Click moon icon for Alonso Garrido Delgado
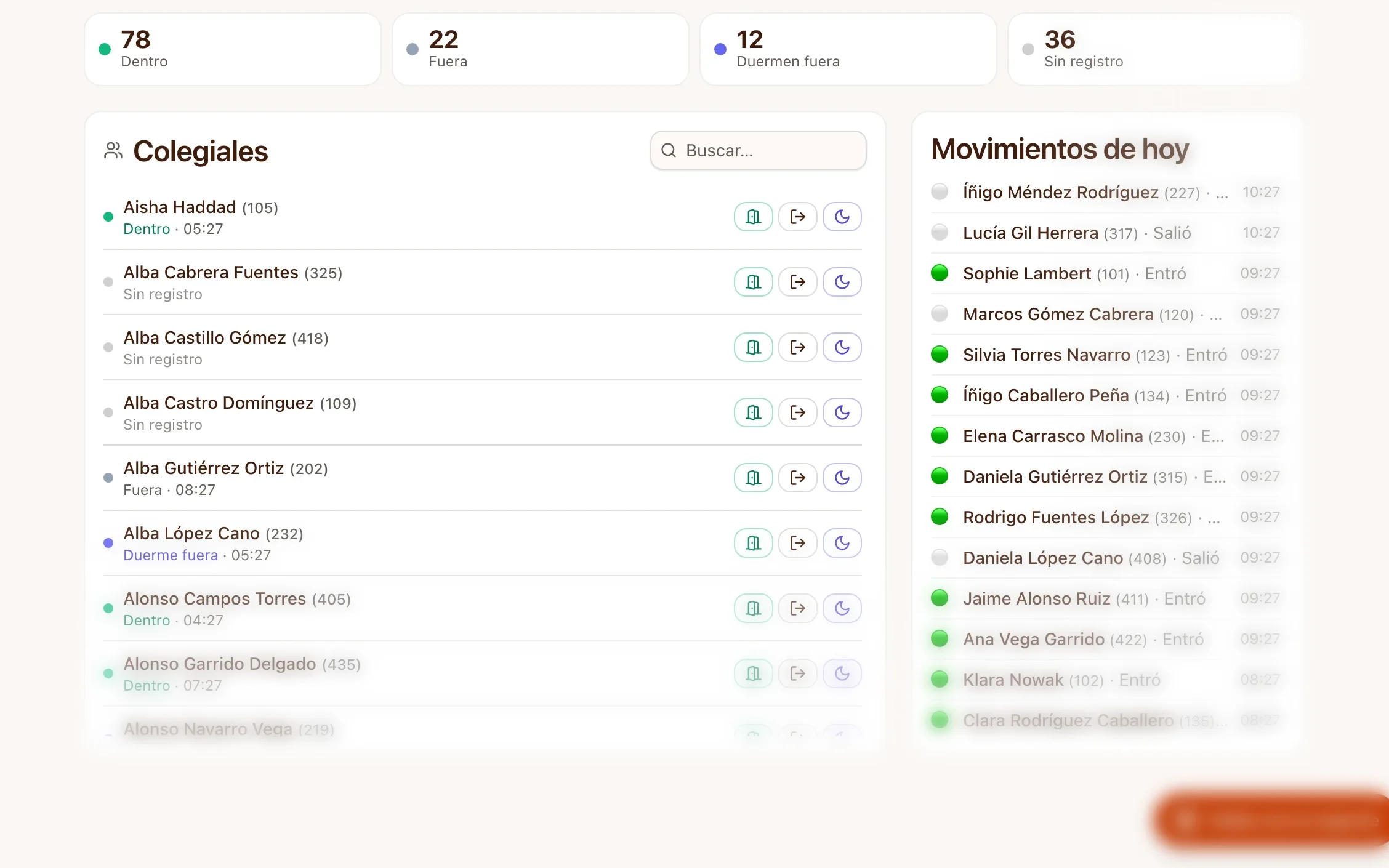The image size is (1389, 868). pos(842,673)
